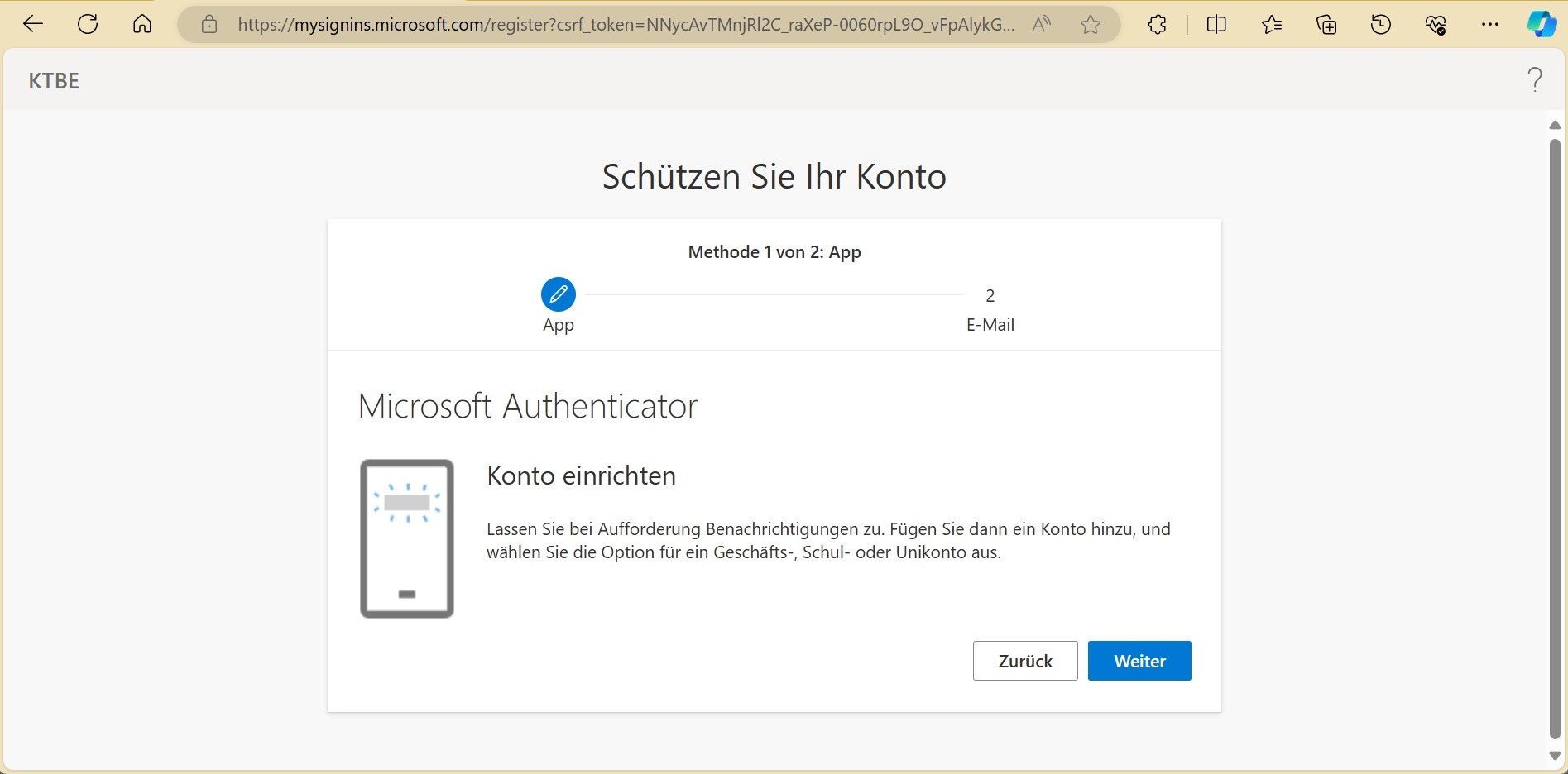The image size is (1568, 774).
Task: Add this page to favorites
Action: coord(1090,24)
